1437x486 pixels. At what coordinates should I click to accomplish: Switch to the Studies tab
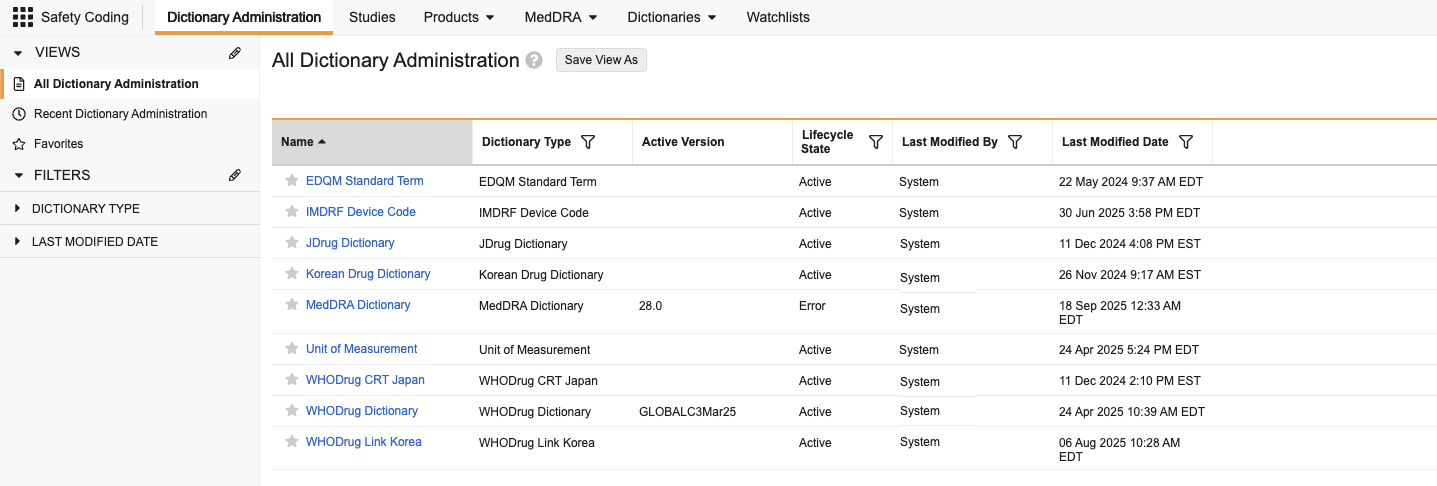(372, 17)
